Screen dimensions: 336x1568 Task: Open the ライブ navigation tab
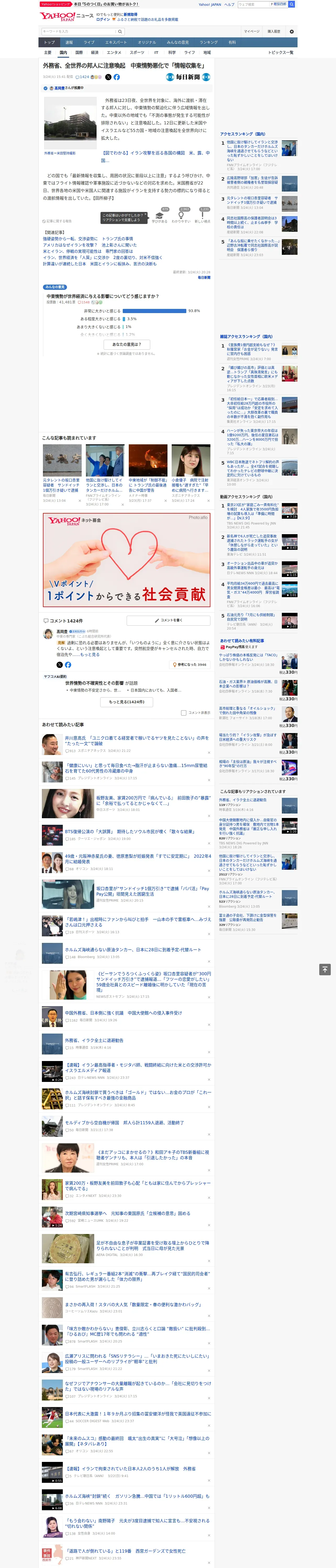(x=89, y=43)
